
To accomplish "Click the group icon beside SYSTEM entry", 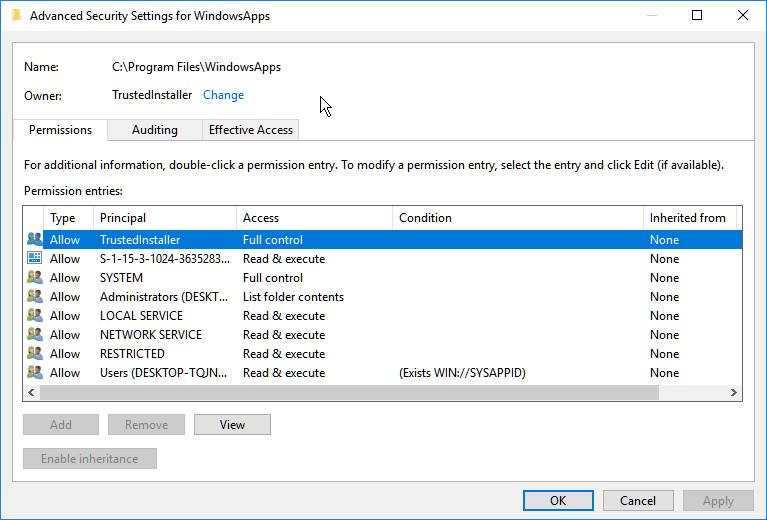I will (x=34, y=277).
